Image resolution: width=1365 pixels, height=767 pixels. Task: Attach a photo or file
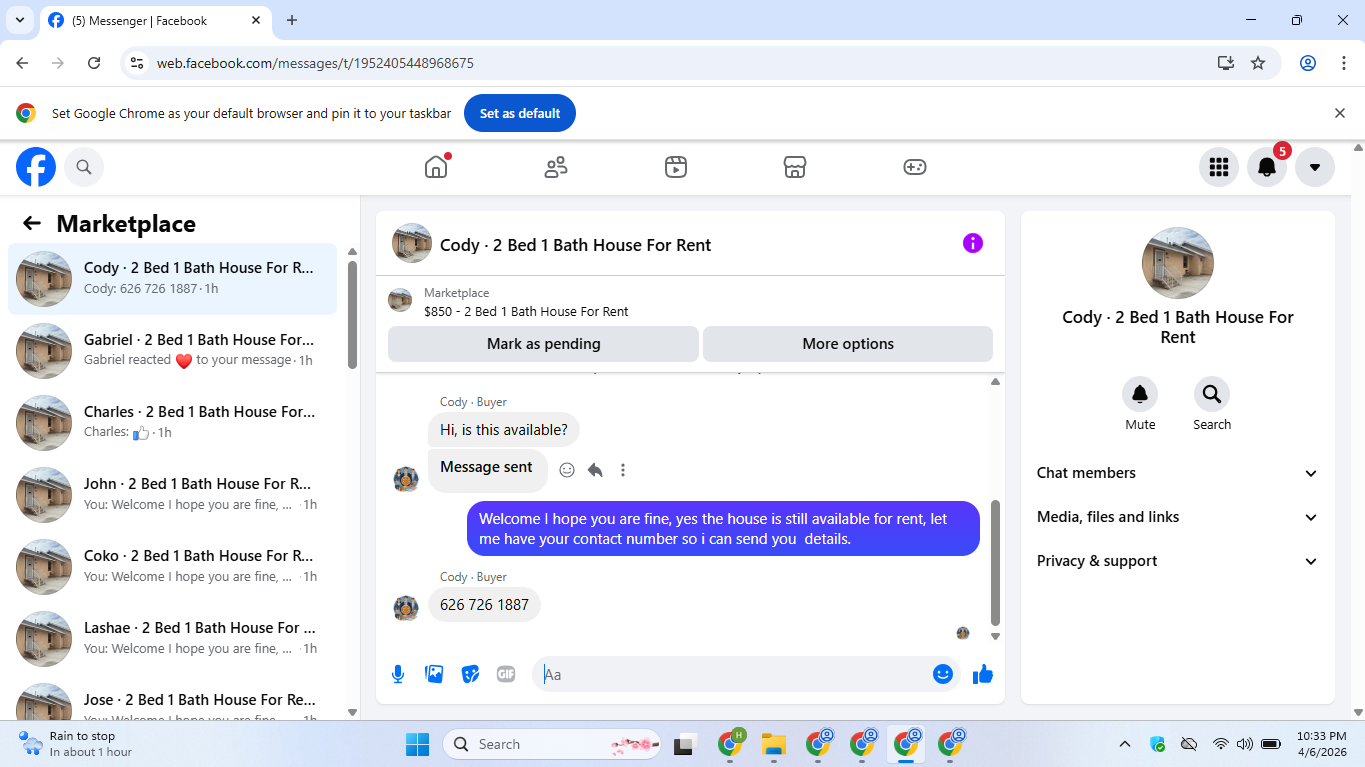point(434,674)
